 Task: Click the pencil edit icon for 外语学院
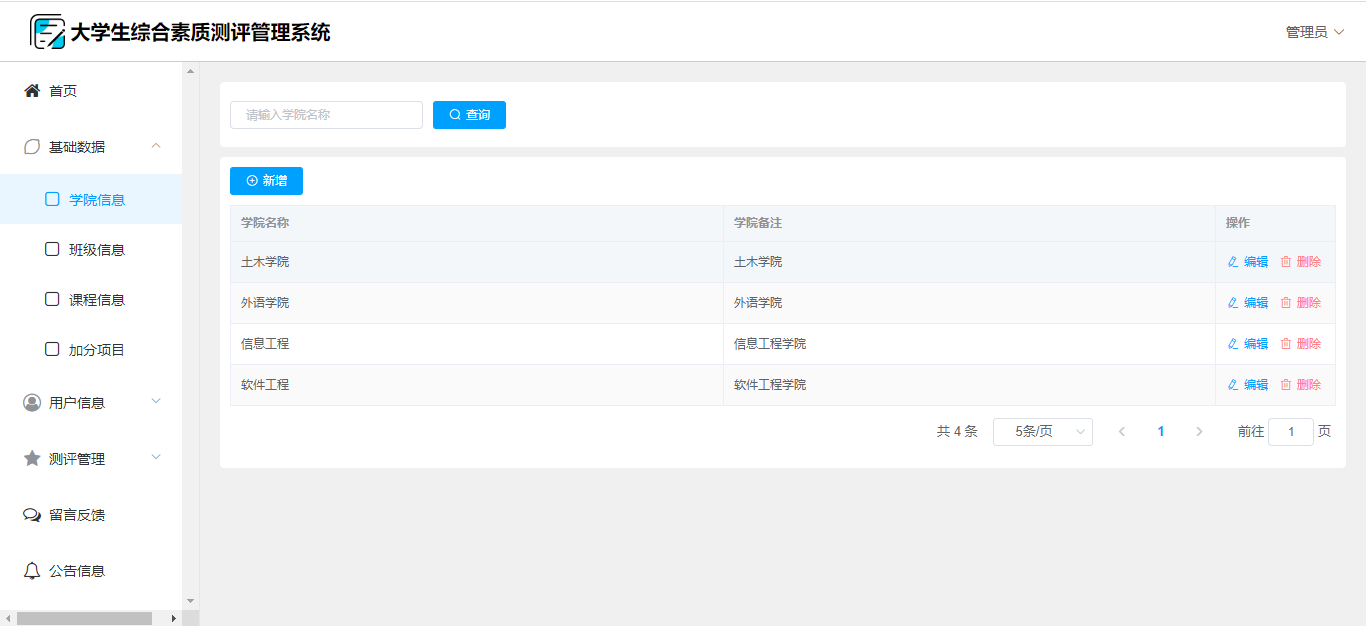pyautogui.click(x=1233, y=303)
